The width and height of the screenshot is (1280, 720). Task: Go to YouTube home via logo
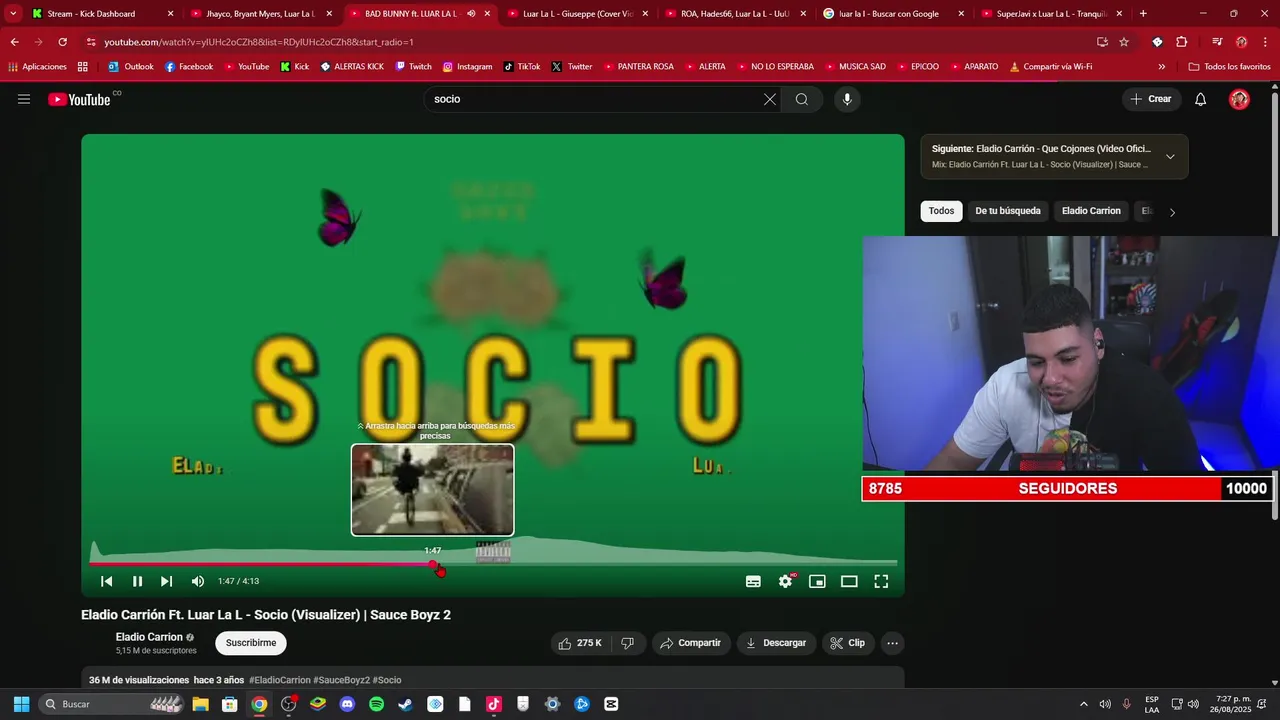[79, 99]
